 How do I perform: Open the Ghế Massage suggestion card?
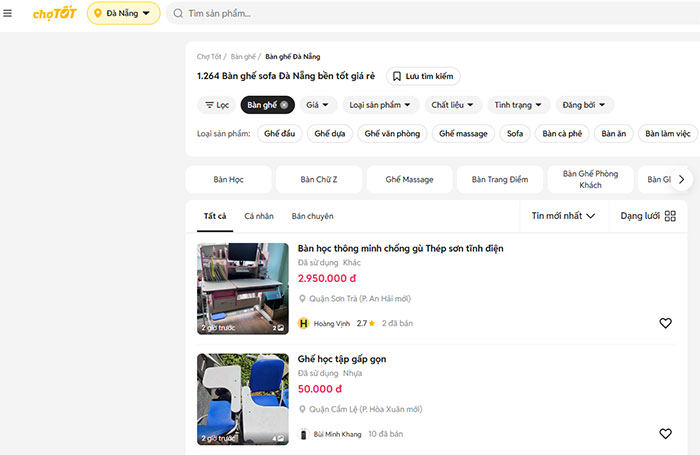(x=409, y=179)
